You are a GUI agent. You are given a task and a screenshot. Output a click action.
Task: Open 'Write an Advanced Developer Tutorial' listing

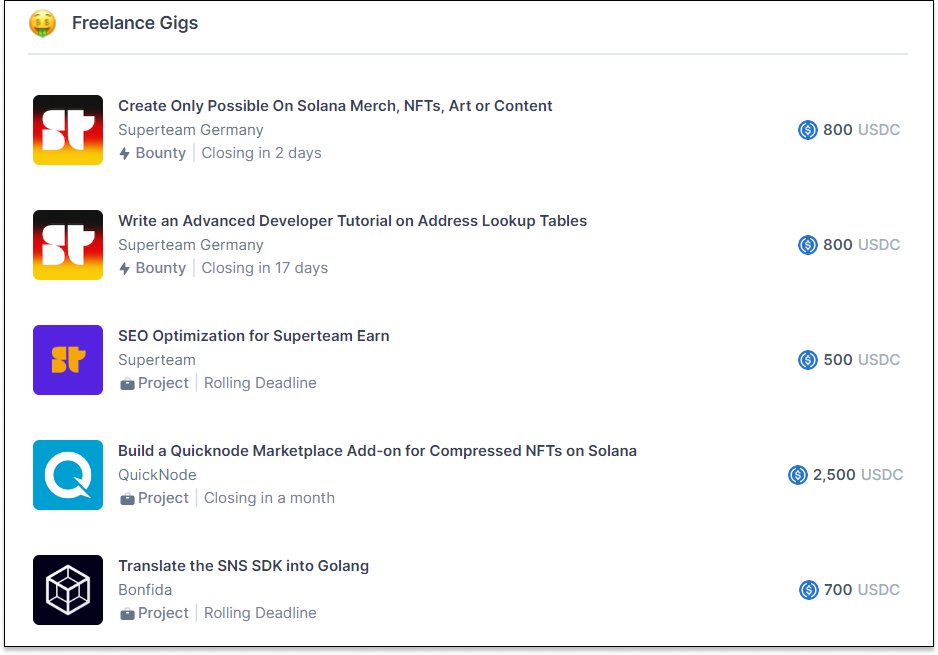[352, 221]
